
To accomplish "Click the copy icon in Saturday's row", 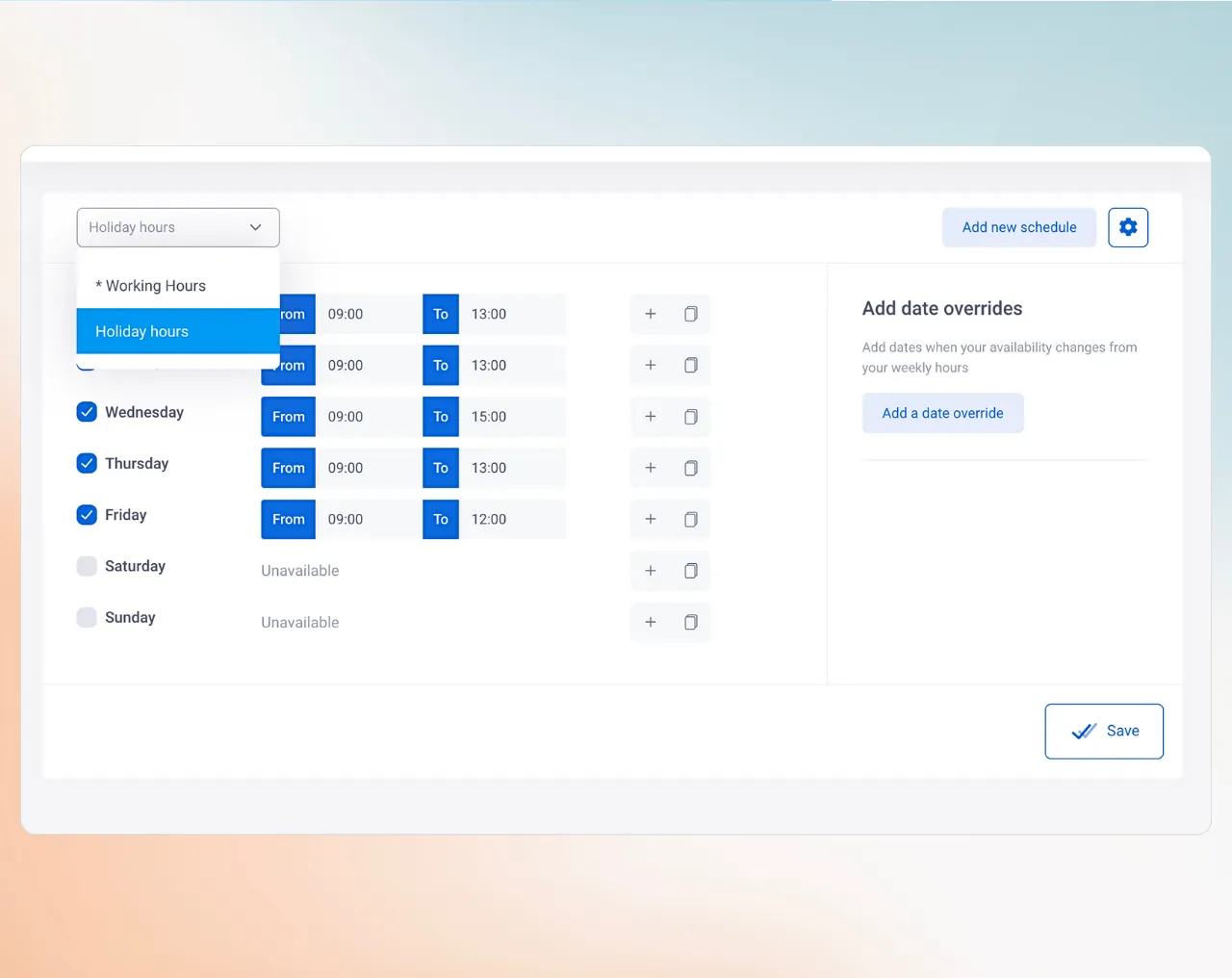I will point(691,571).
